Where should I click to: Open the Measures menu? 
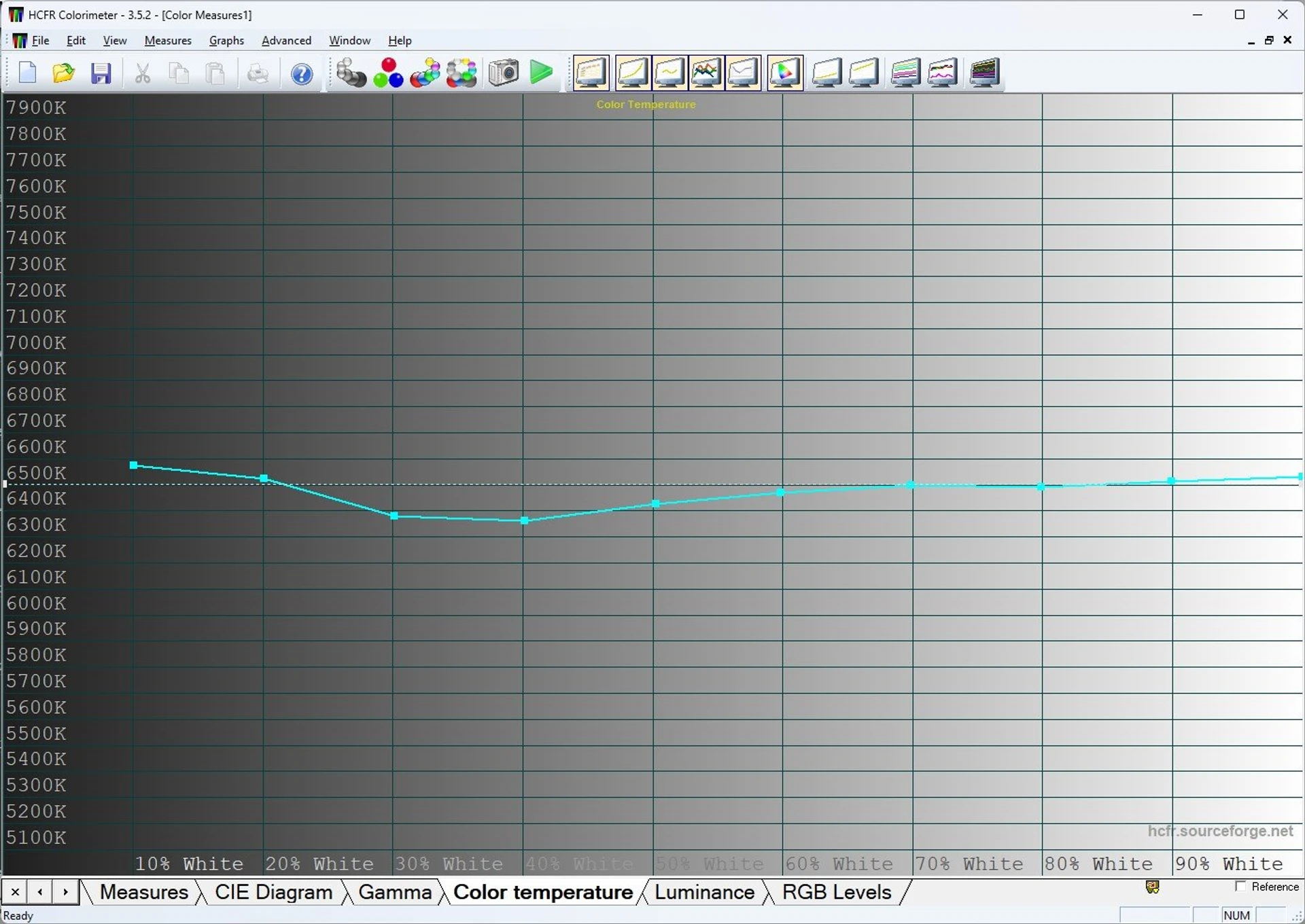168,41
